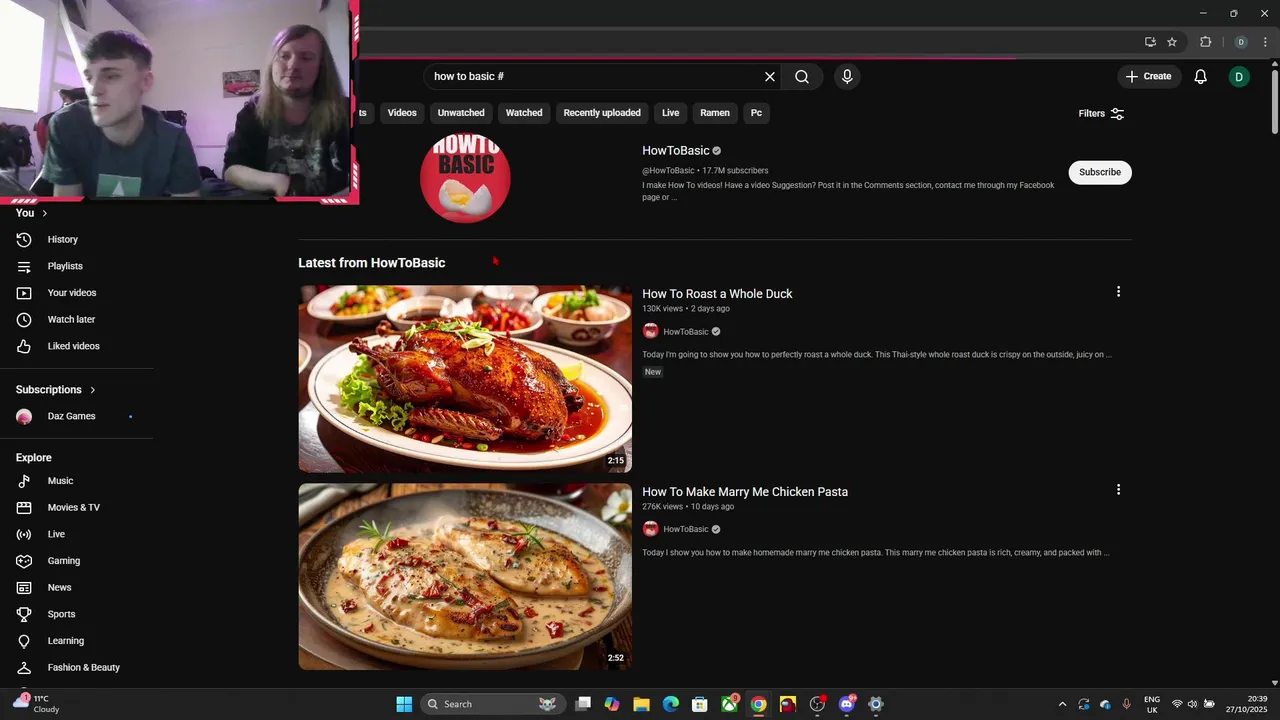The height and width of the screenshot is (720, 1280).
Task: Bookmark this page with the star icon
Action: [1172, 42]
